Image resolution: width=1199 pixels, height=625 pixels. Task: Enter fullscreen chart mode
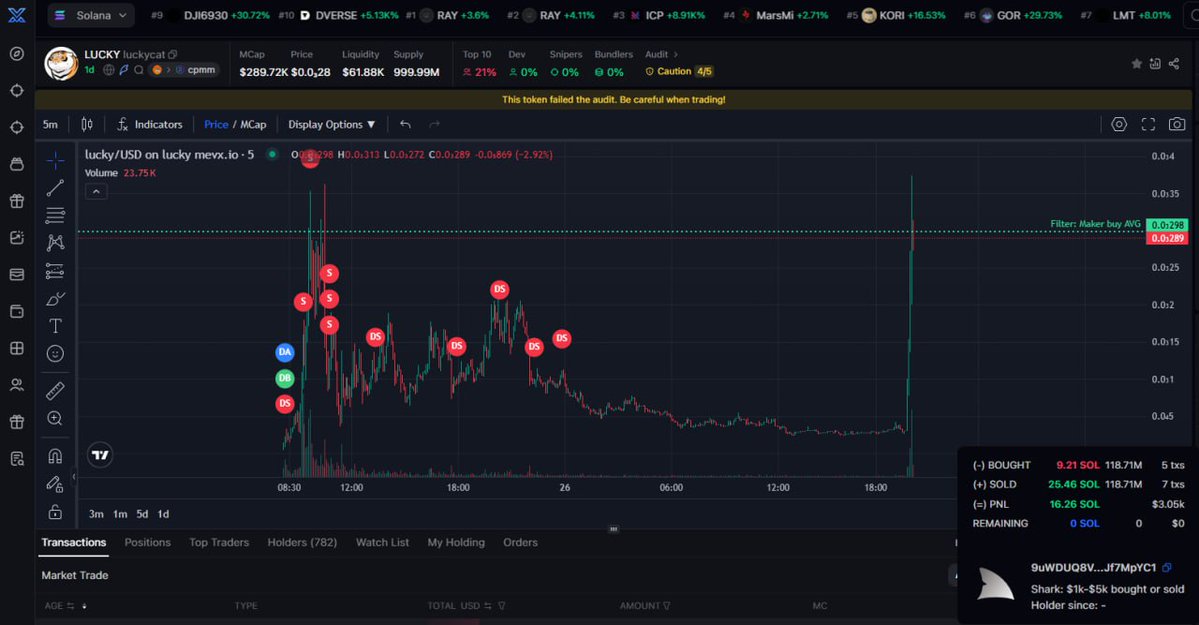(1148, 125)
